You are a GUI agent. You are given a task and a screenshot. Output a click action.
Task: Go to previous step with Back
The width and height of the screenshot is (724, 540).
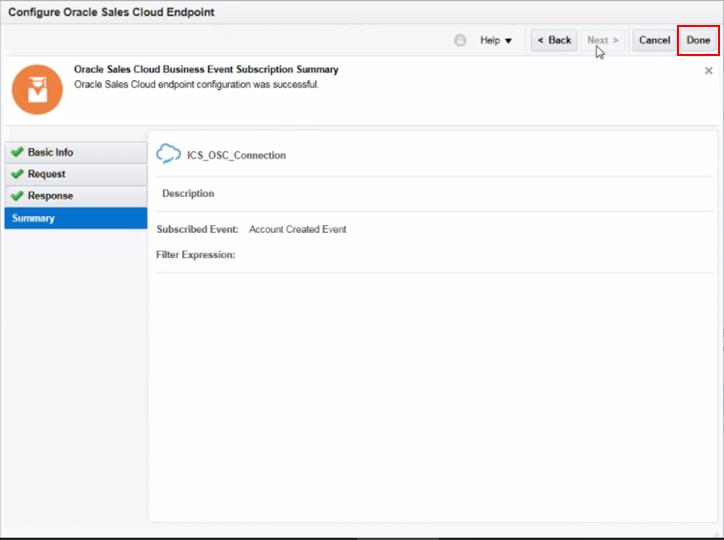click(x=554, y=41)
